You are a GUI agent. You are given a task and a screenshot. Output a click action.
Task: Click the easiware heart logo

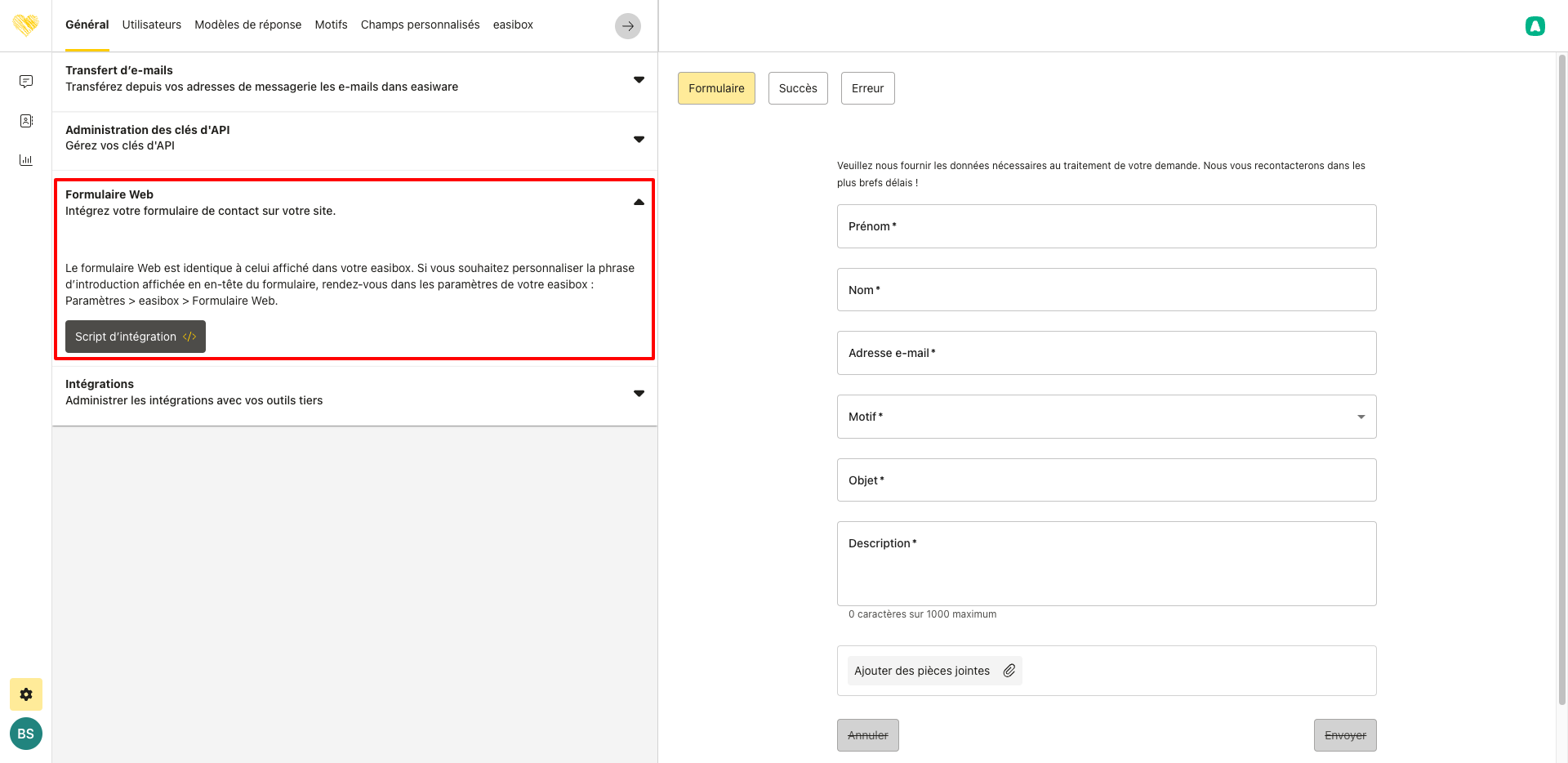coord(25,25)
